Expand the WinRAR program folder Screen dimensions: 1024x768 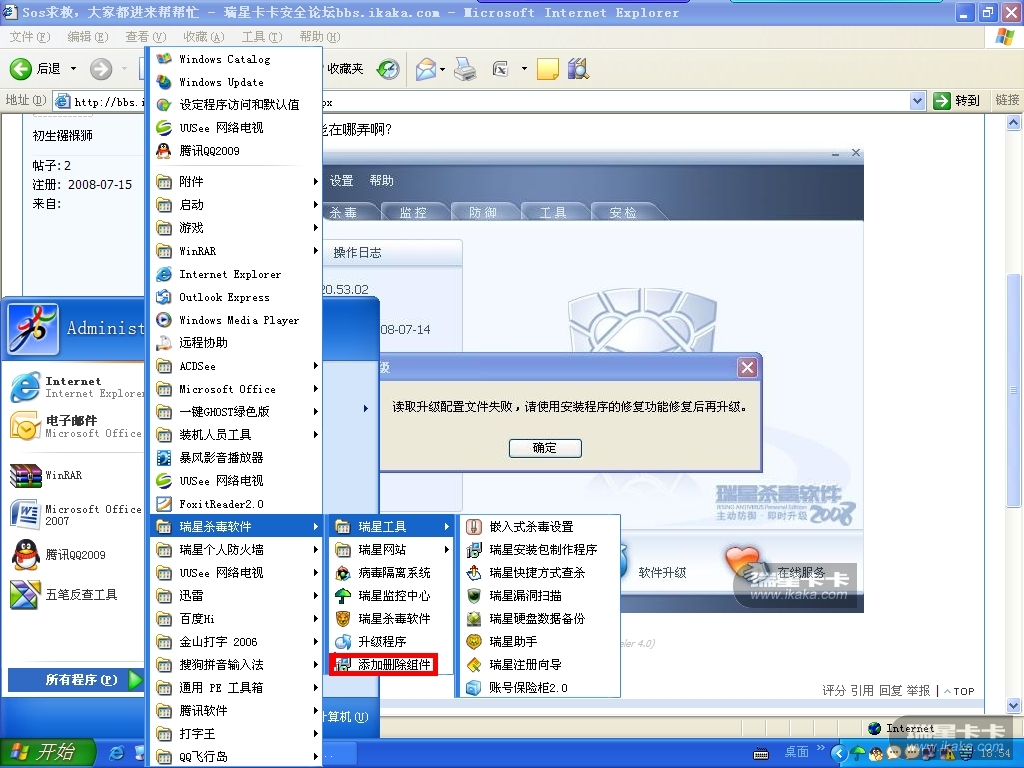(x=235, y=251)
